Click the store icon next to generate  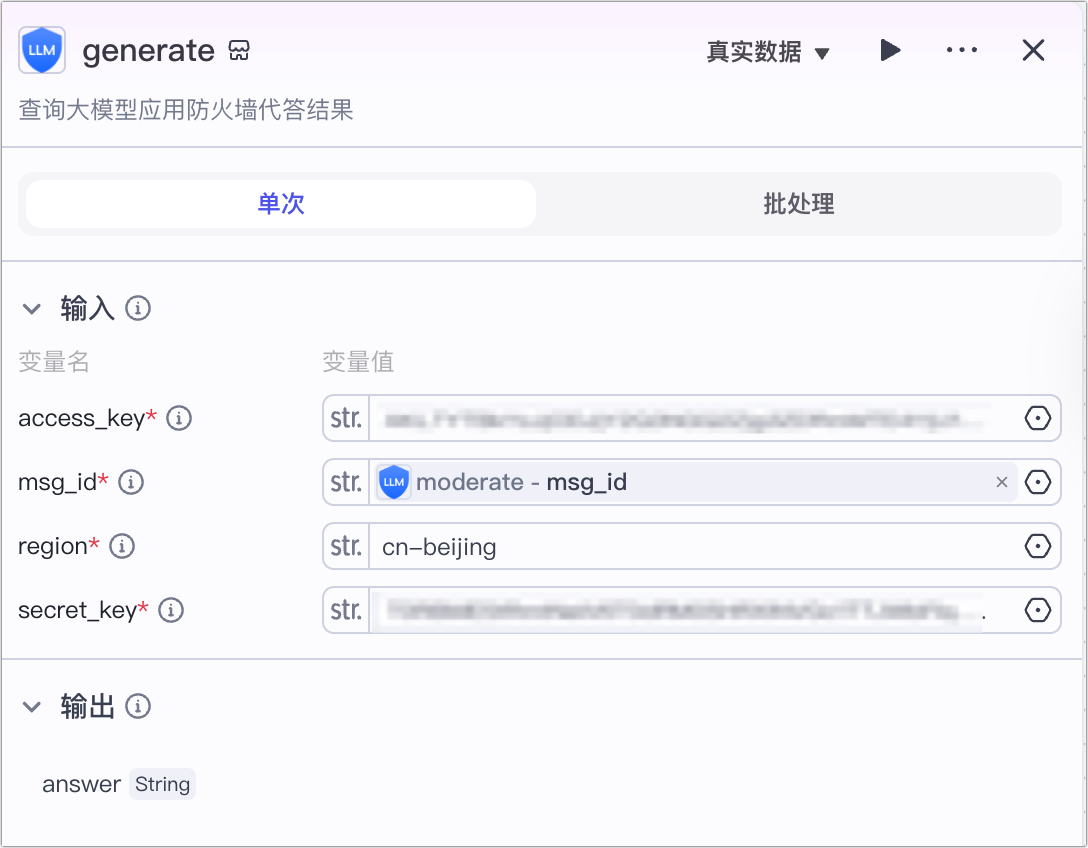239,51
